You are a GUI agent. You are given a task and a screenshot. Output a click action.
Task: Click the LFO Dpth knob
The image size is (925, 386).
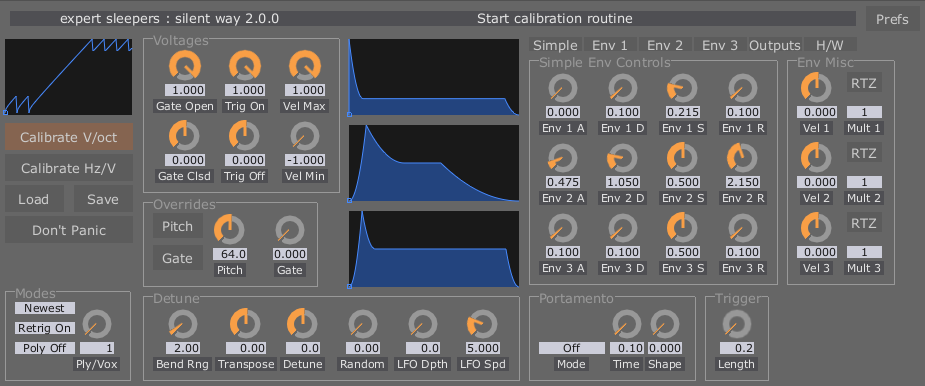pyautogui.click(x=422, y=324)
